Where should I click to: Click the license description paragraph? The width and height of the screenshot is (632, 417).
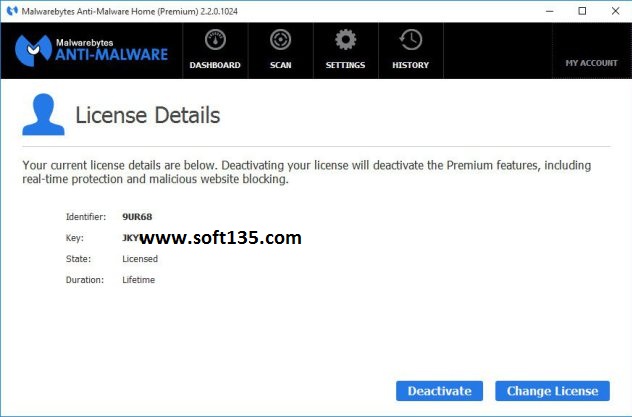click(x=307, y=172)
